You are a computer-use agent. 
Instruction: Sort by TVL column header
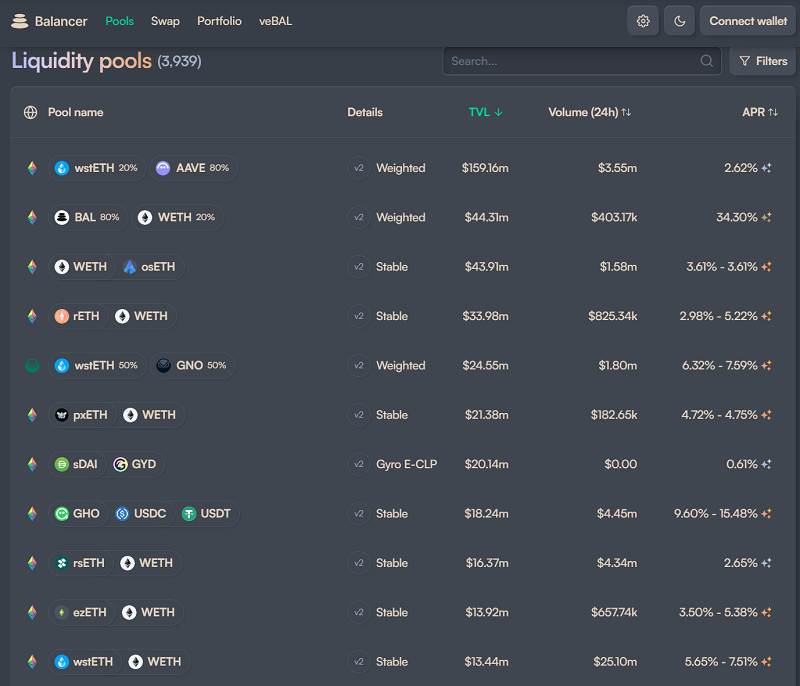tap(485, 112)
